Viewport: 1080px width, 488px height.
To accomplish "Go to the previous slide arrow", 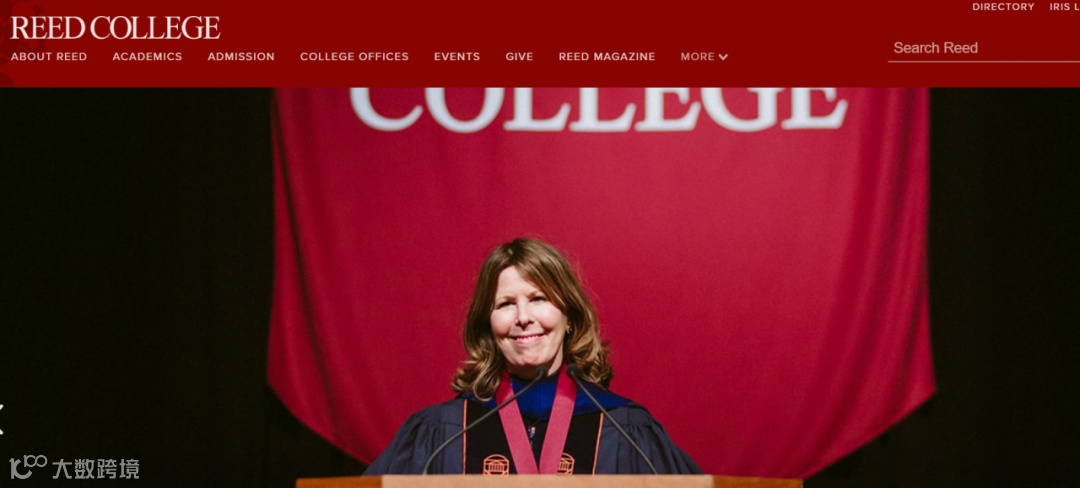I will 2,419.
